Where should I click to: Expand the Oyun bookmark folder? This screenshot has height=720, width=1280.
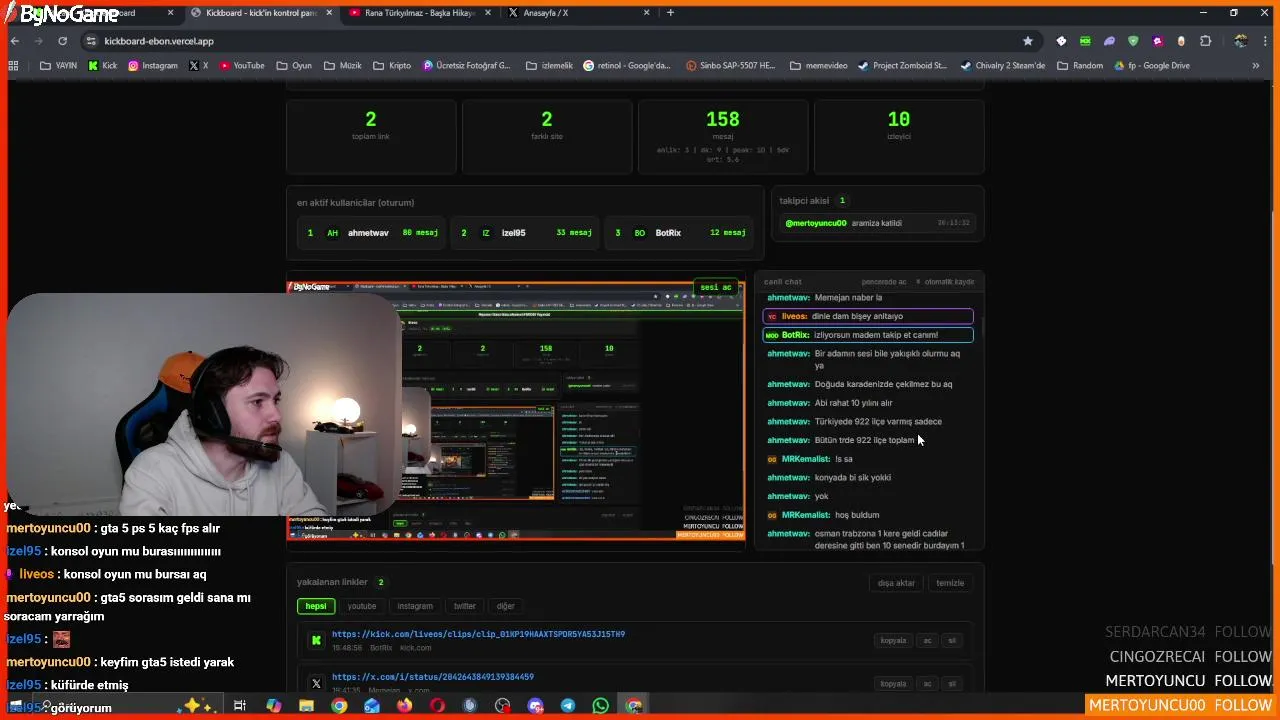(x=294, y=66)
